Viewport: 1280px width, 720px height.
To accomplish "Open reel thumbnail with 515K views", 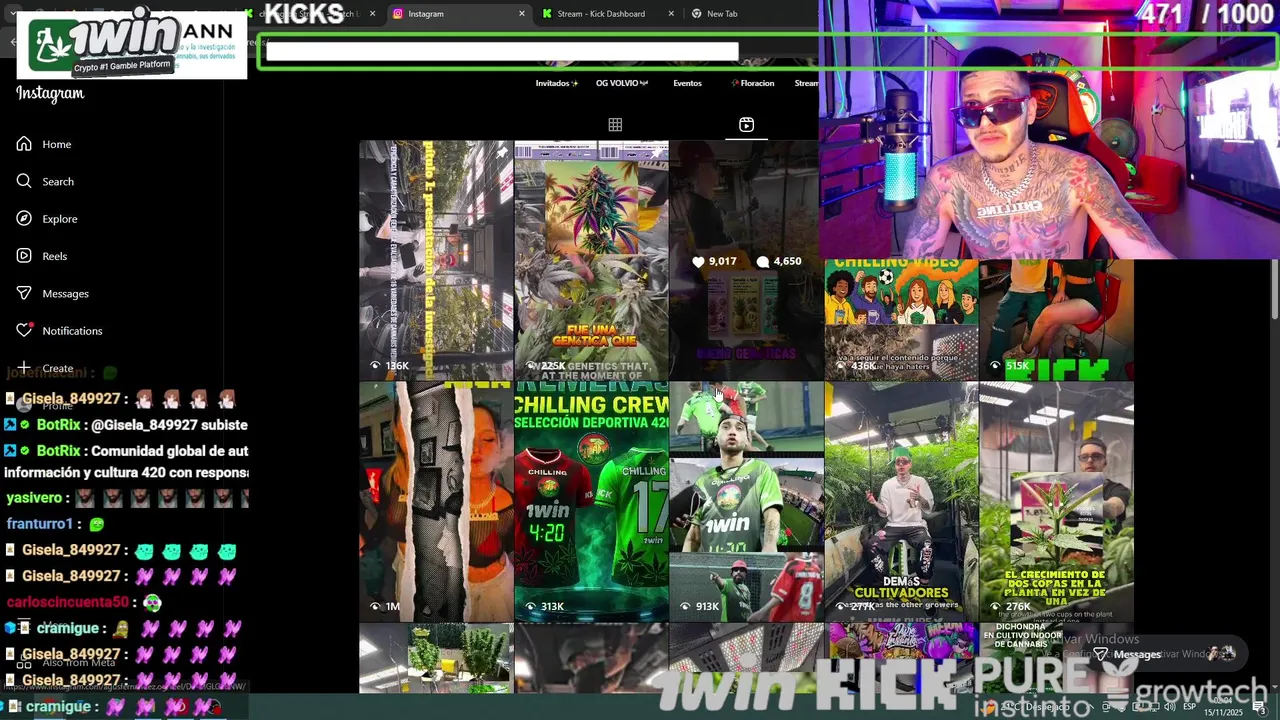I will point(1056,320).
